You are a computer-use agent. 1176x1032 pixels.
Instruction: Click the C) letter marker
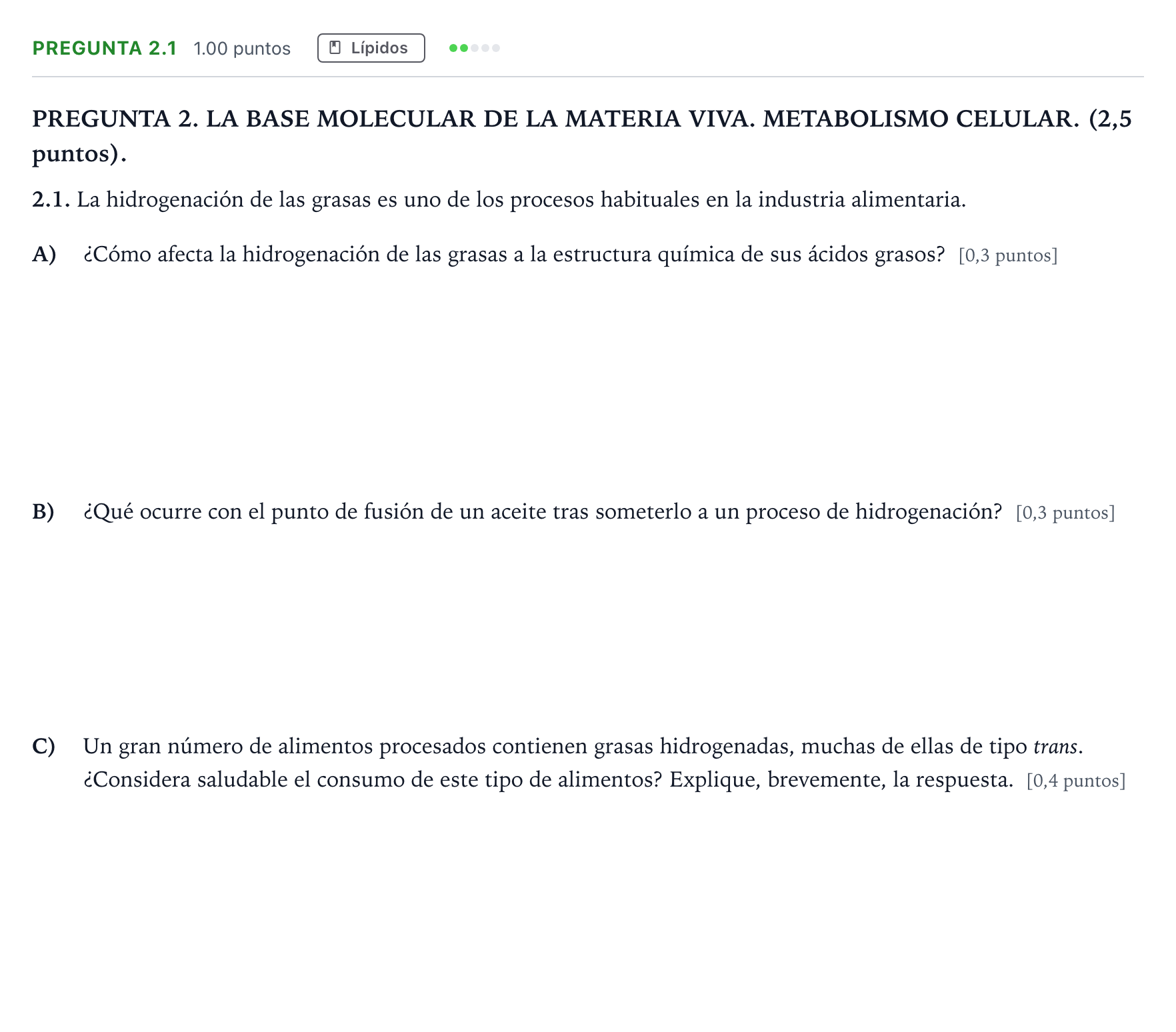(x=43, y=746)
